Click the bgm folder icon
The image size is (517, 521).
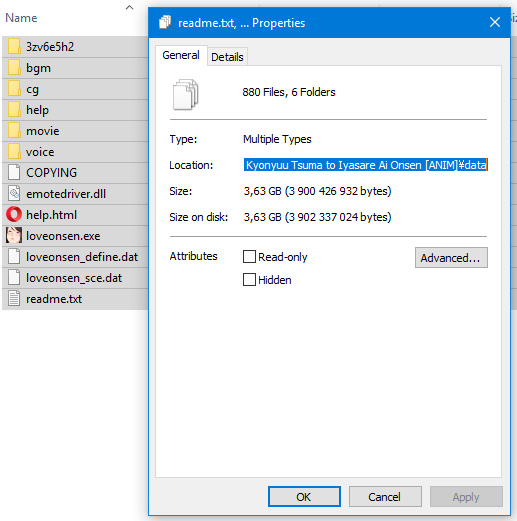(x=14, y=67)
